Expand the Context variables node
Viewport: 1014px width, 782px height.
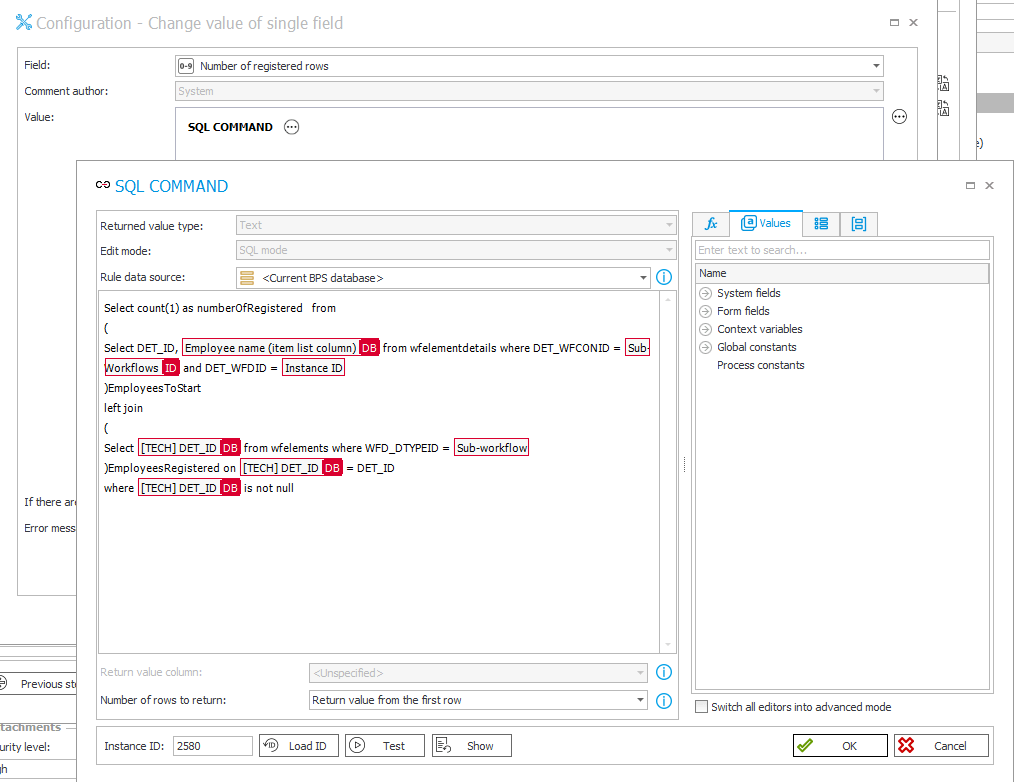(x=707, y=328)
